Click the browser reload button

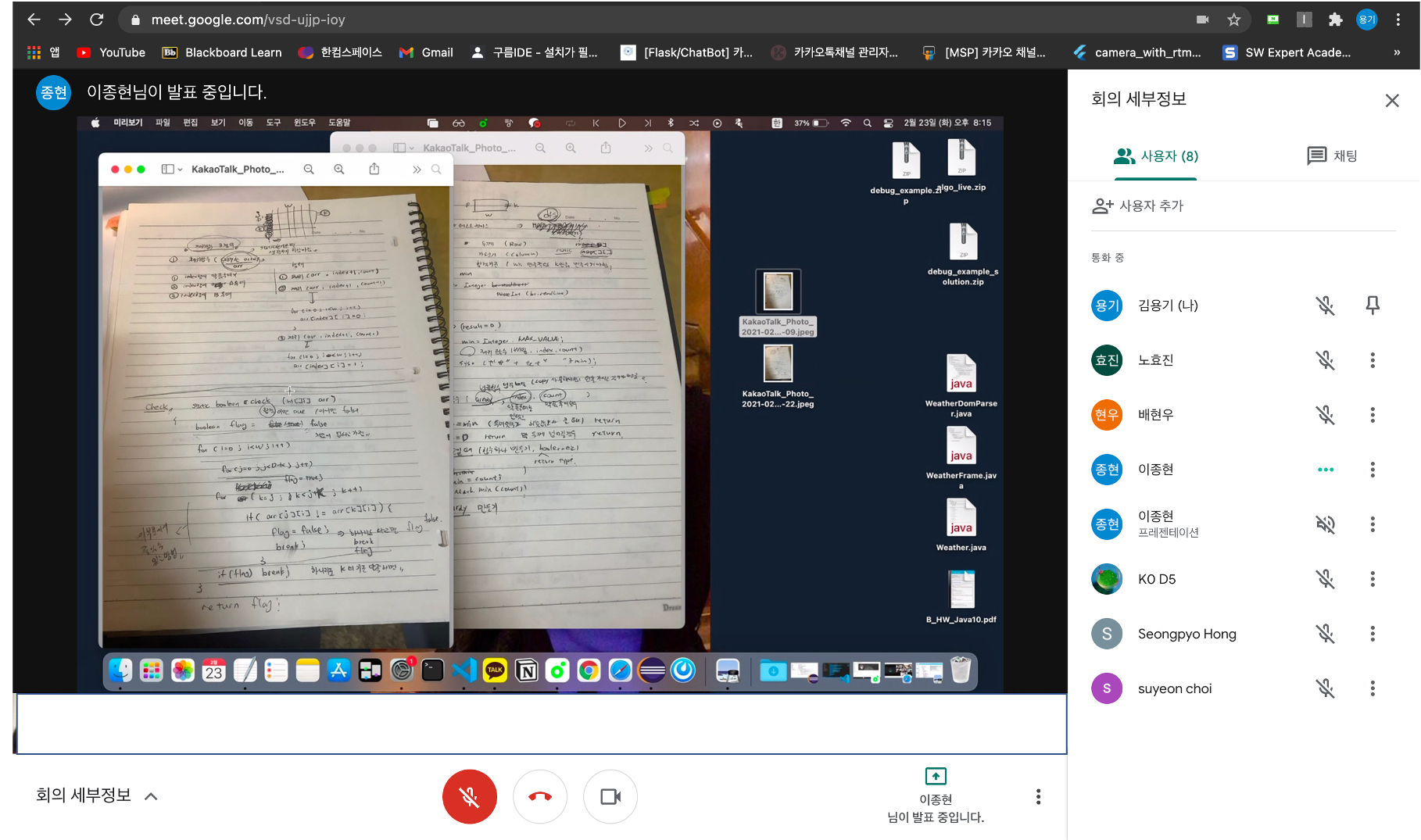[x=96, y=20]
